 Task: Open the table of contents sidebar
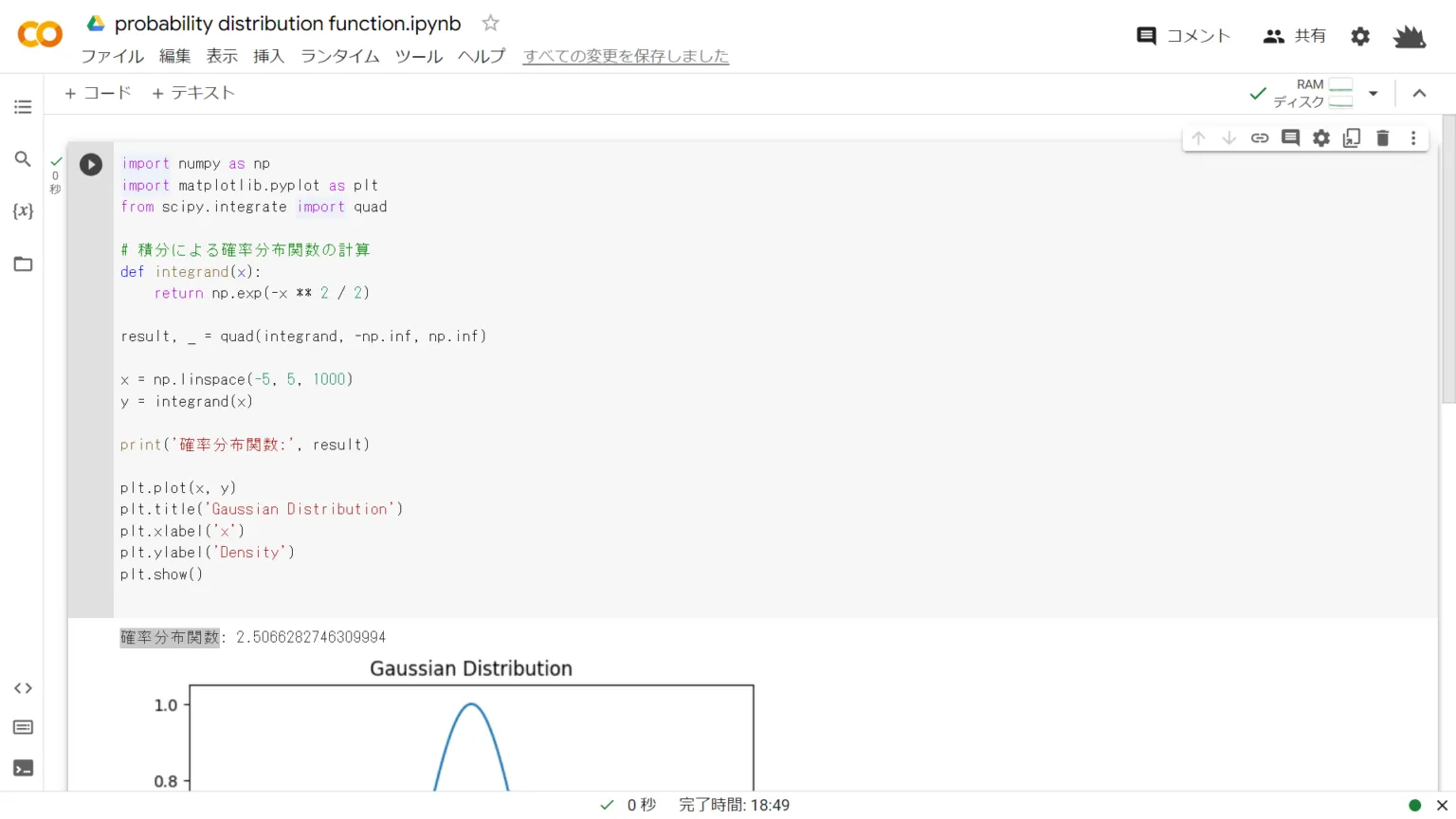click(23, 107)
